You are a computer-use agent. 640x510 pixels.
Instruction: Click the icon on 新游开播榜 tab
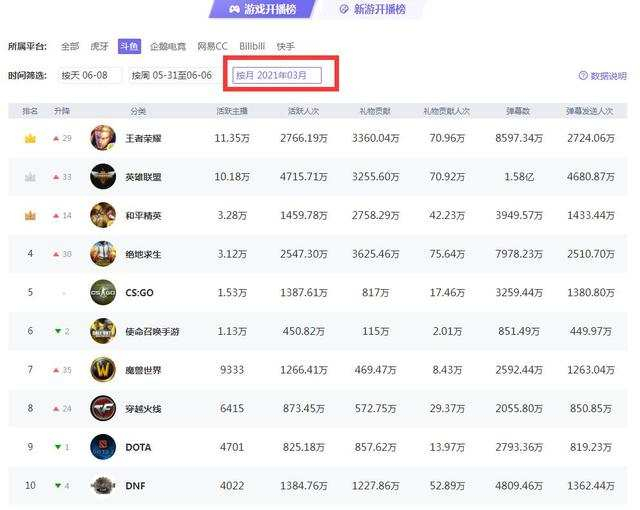[344, 9]
